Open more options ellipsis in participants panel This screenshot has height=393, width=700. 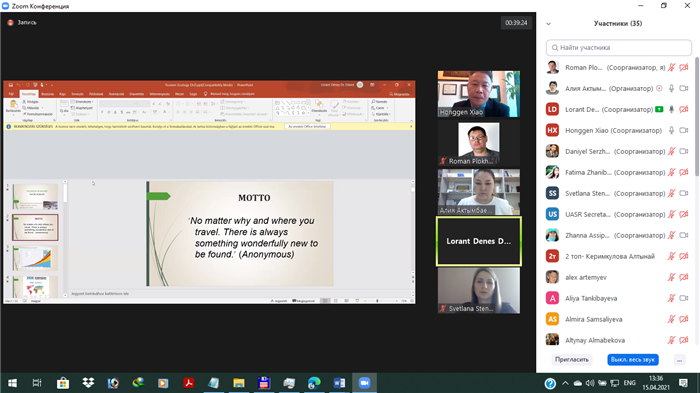[679, 360]
